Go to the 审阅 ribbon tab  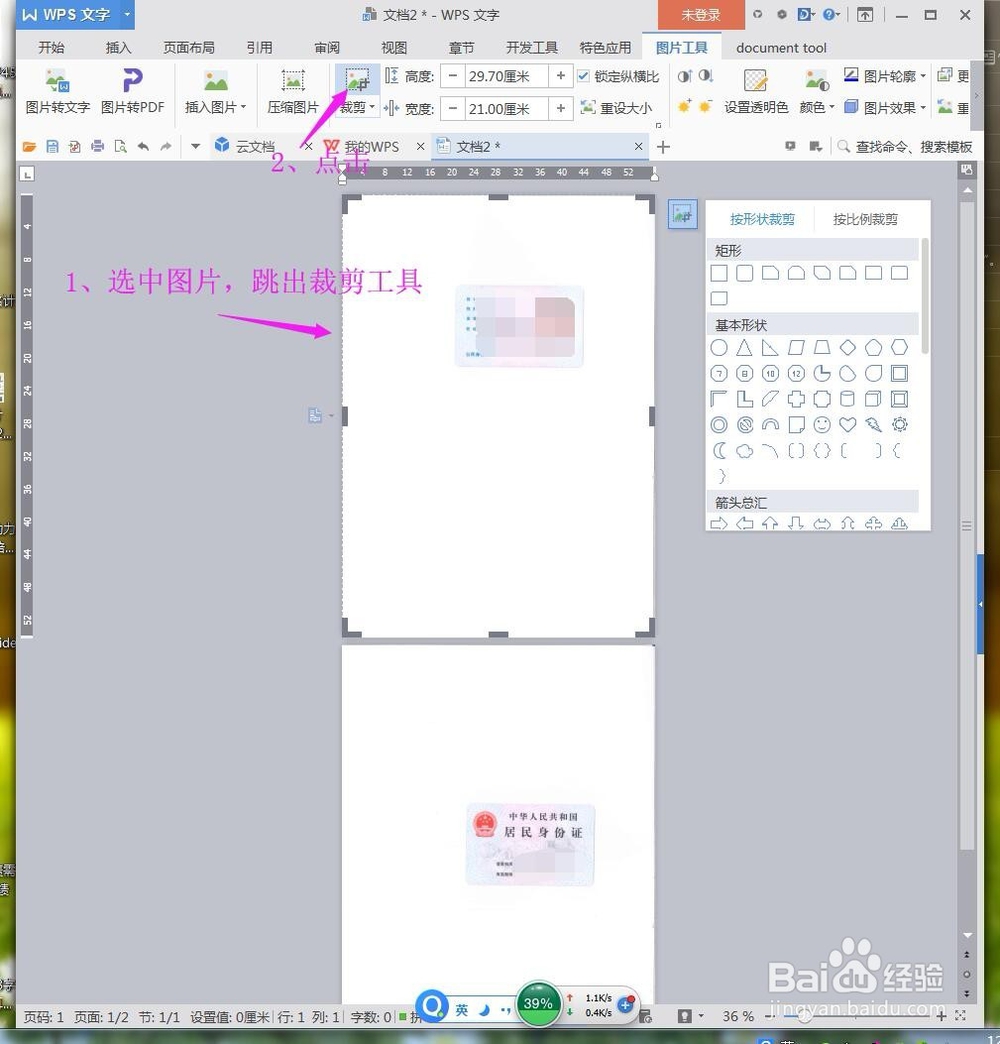[326, 47]
